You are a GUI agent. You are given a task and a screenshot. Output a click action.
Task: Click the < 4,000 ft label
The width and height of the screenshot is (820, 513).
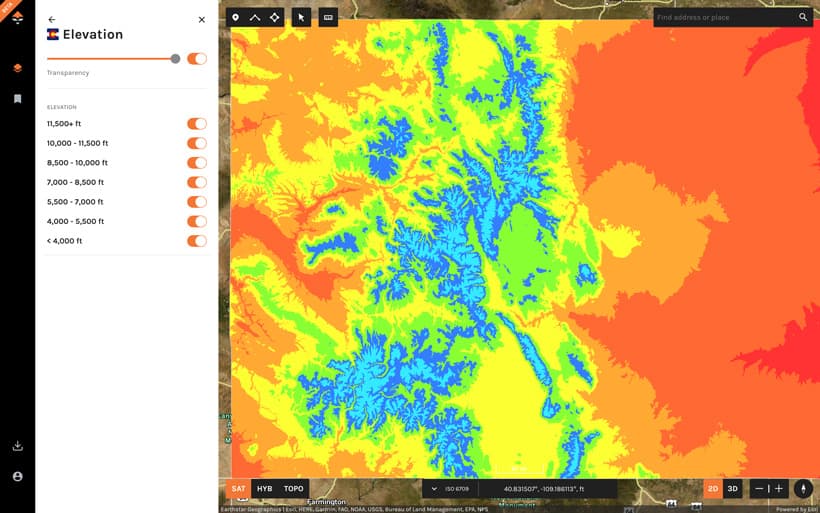coord(64,241)
